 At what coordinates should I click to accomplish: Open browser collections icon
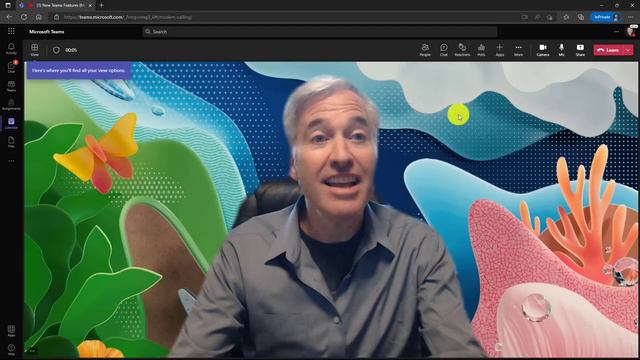click(x=580, y=17)
